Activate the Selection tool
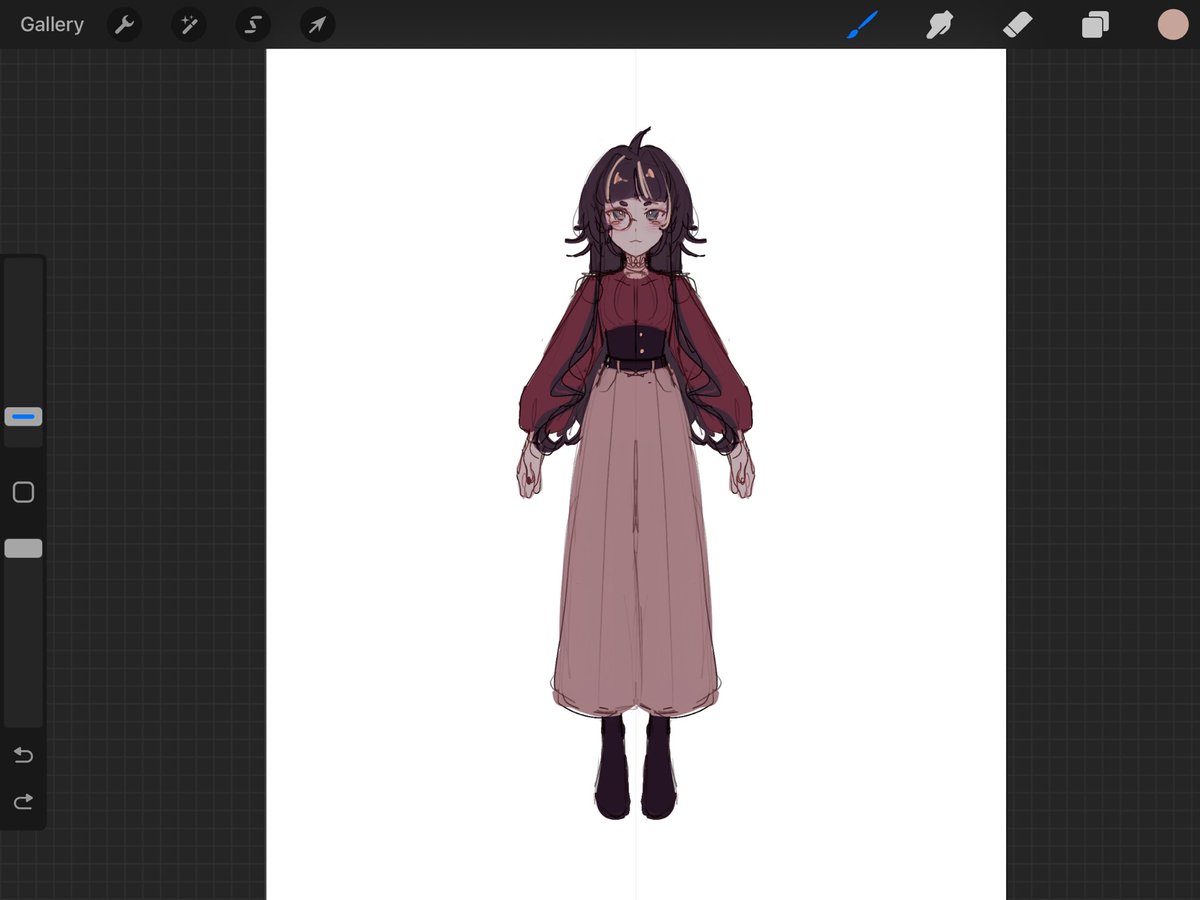This screenshot has height=900, width=1200. pyautogui.click(x=253, y=24)
